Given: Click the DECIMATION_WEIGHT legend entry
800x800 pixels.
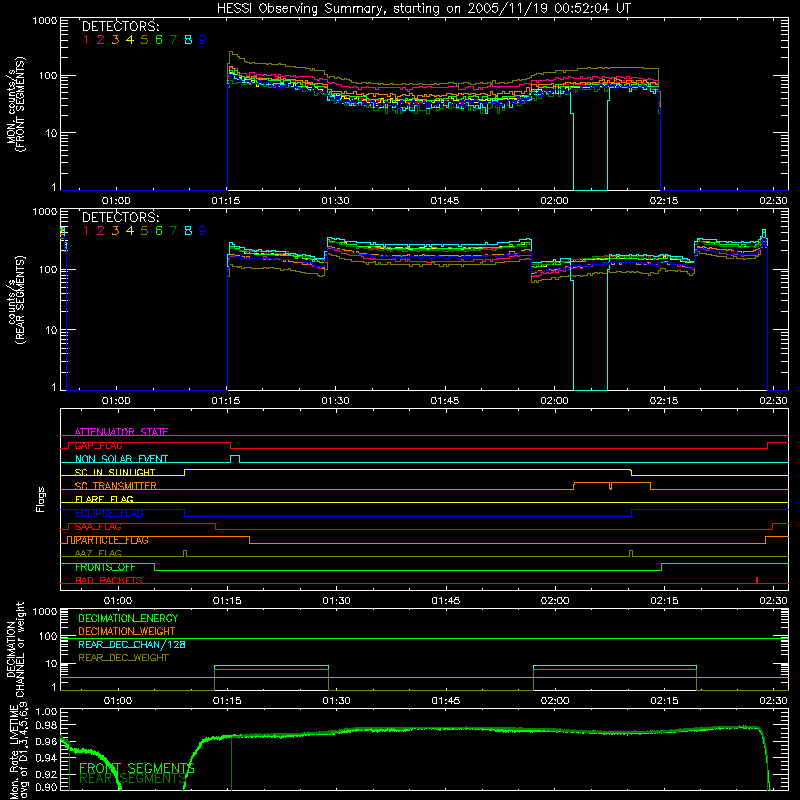Looking at the screenshot, I should 127,631.
